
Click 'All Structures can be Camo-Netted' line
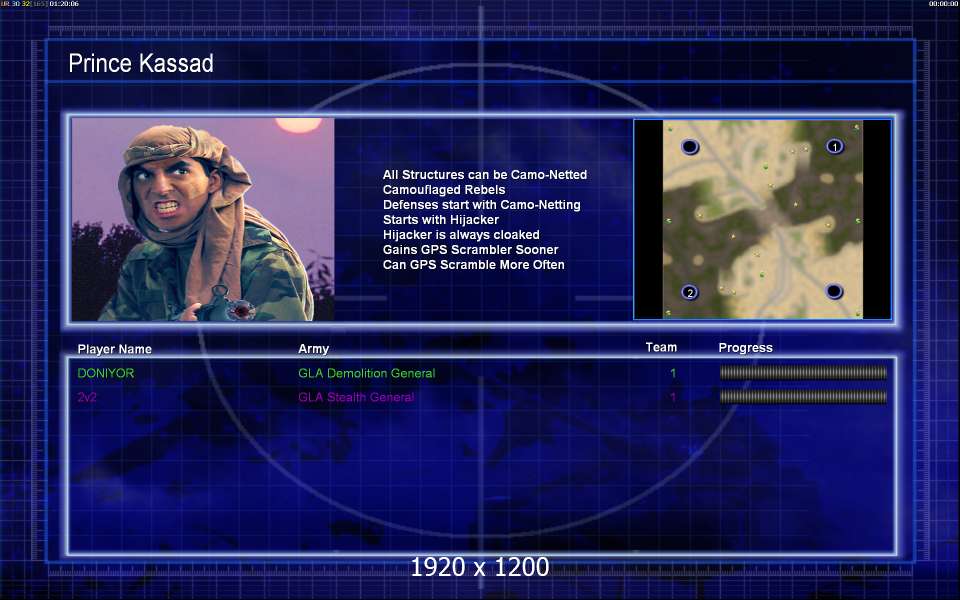(x=485, y=174)
